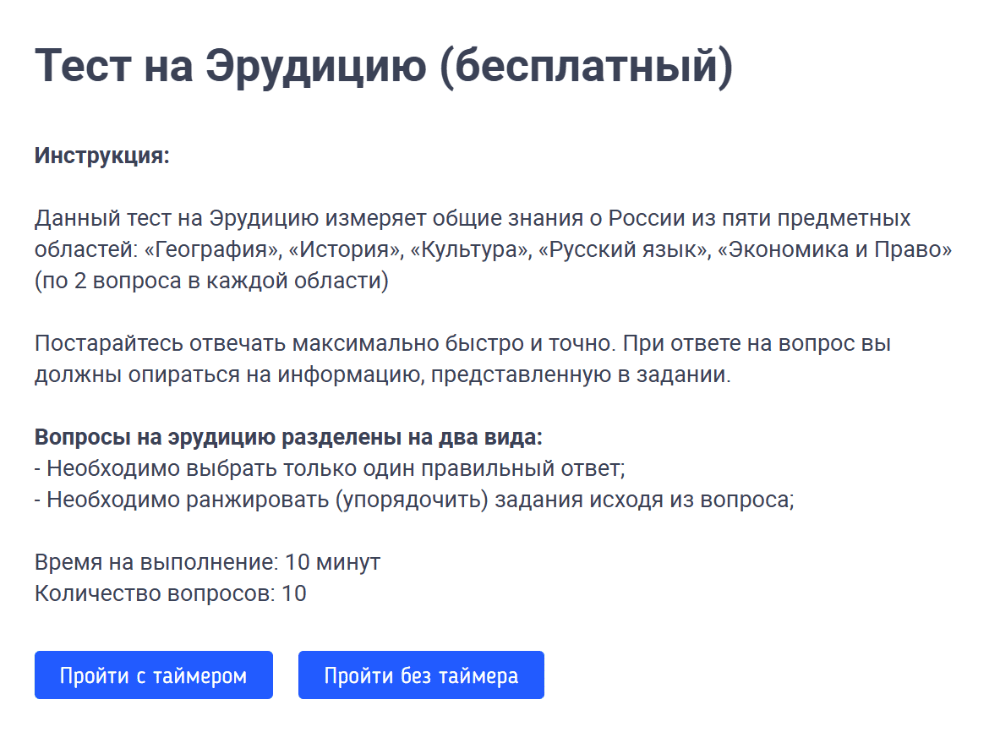Click the "10 минут" time value

click(332, 562)
